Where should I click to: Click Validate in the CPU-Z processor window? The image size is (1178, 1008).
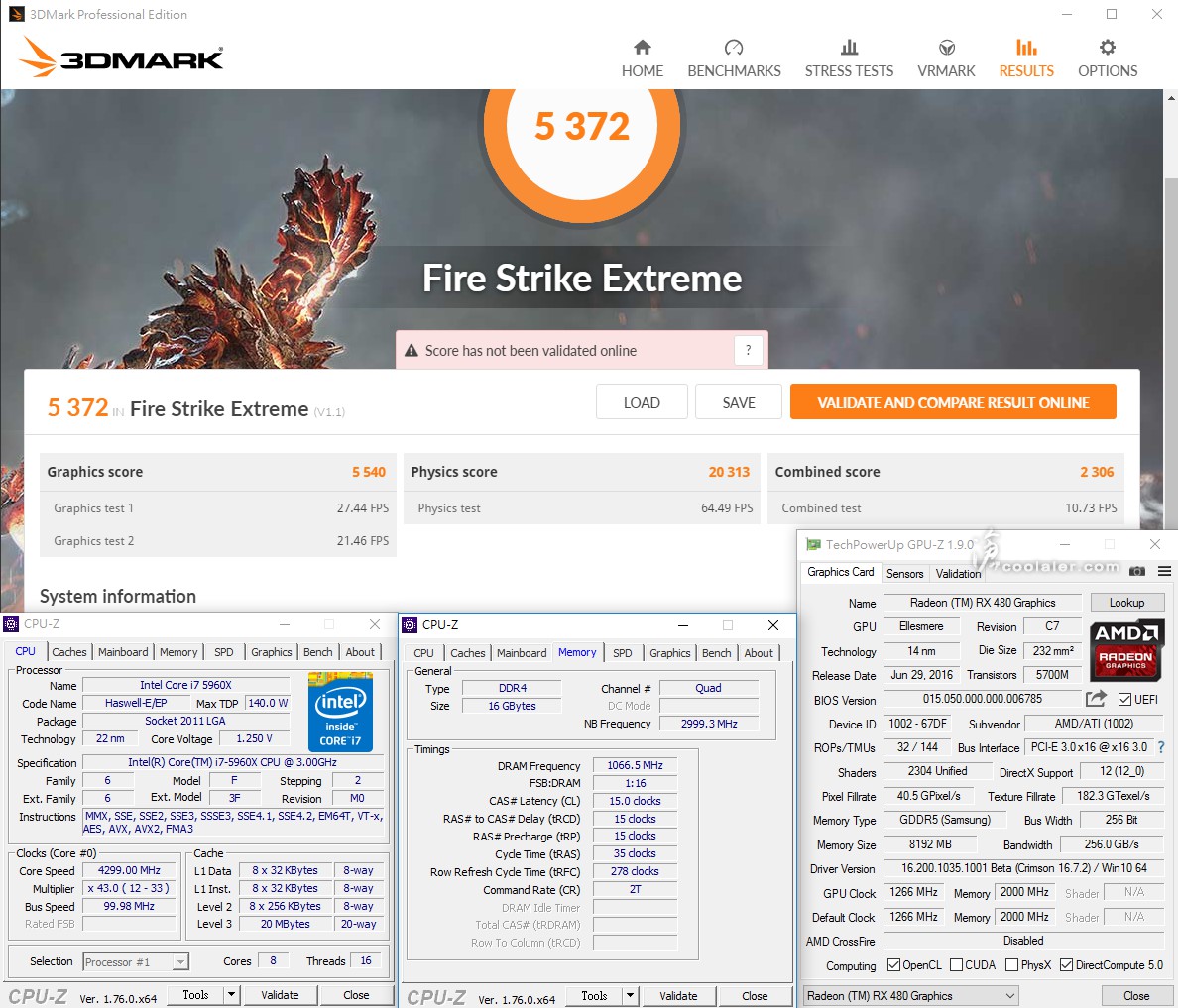point(280,995)
